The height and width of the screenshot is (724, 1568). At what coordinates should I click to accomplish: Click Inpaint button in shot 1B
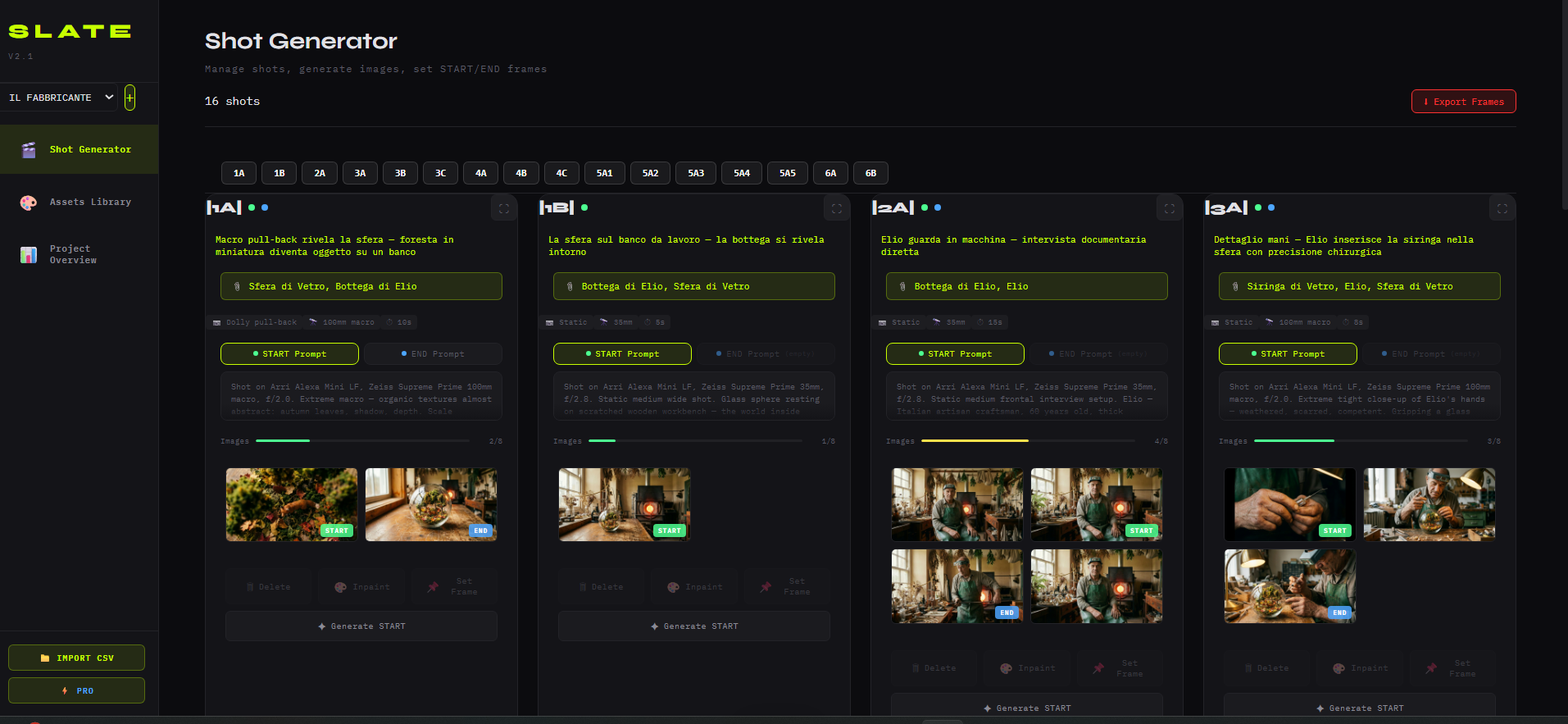pos(694,586)
